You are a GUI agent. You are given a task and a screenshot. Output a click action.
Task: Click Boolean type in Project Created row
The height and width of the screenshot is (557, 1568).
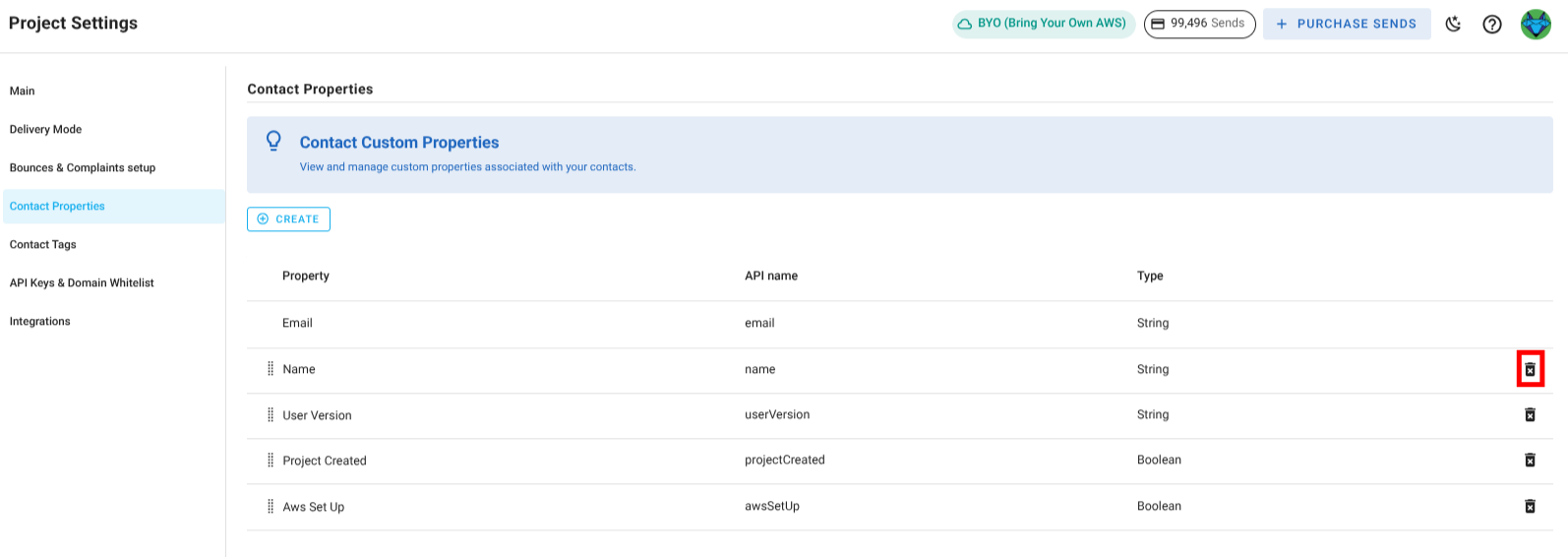click(1159, 460)
